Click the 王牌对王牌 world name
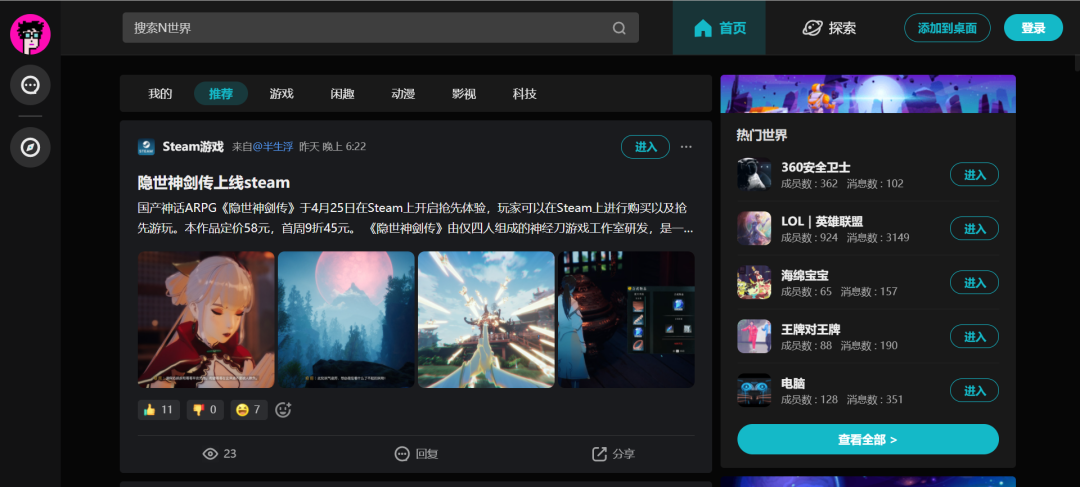Image resolution: width=1080 pixels, height=487 pixels. (811, 329)
